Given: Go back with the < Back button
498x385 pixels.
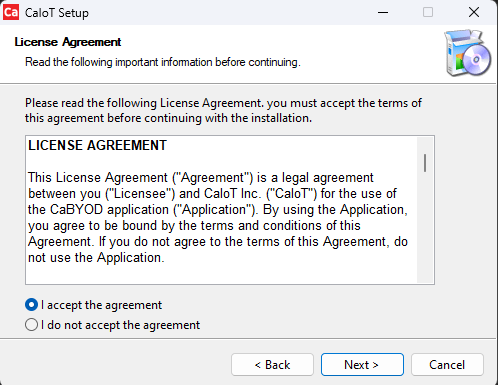Looking at the screenshot, I should point(272,365).
